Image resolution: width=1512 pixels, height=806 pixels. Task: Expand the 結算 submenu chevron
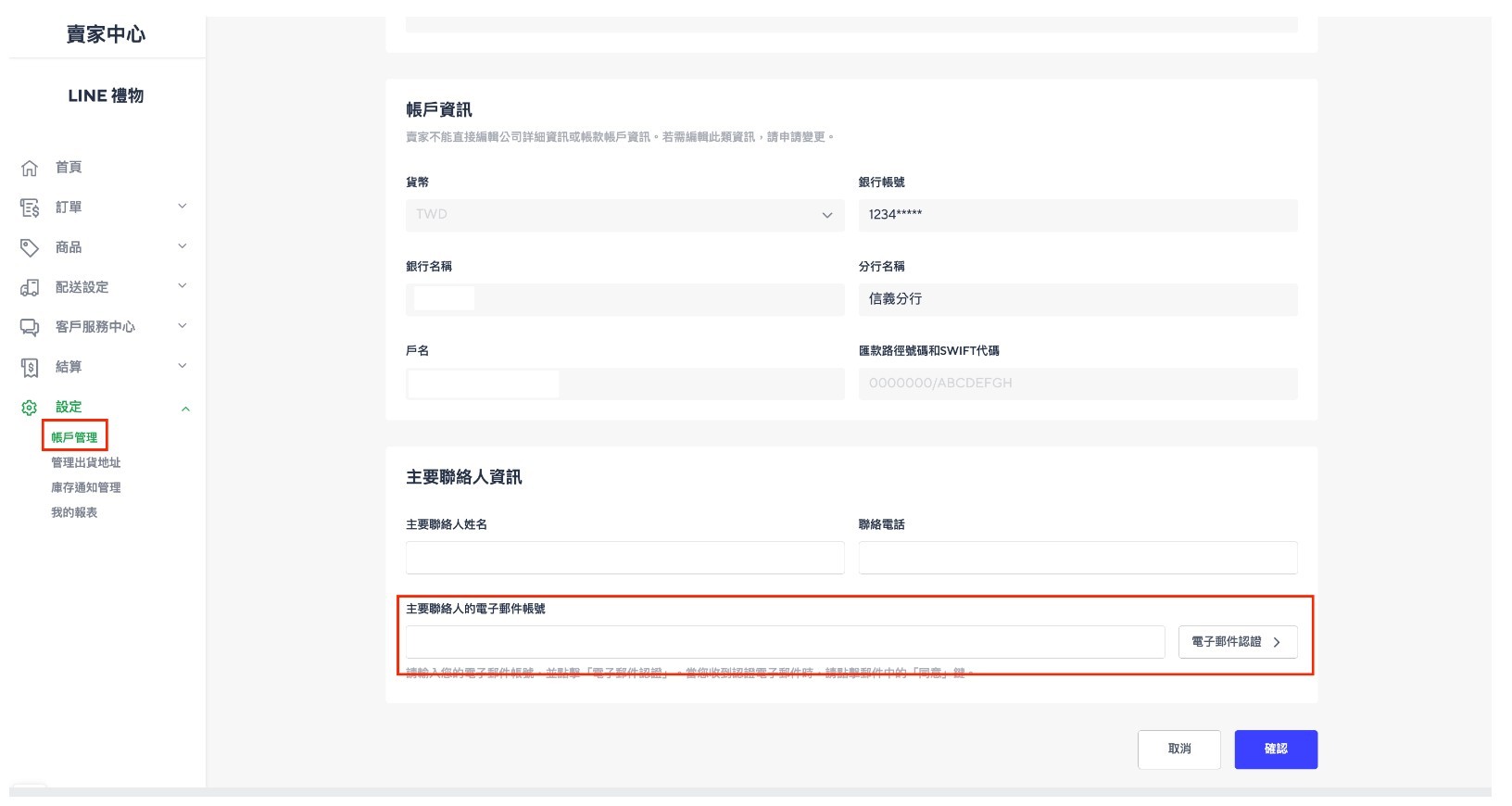[183, 366]
